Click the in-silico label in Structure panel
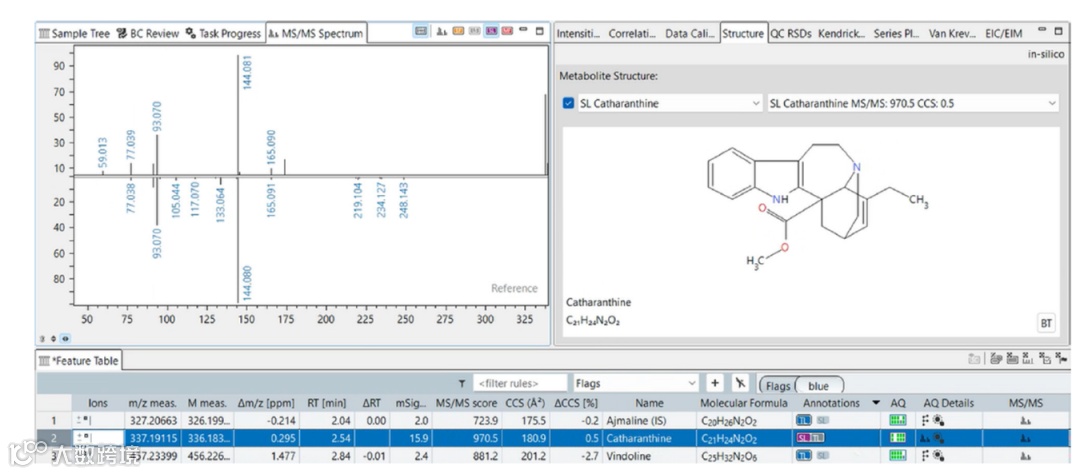The image size is (1080, 474). coord(1046,54)
